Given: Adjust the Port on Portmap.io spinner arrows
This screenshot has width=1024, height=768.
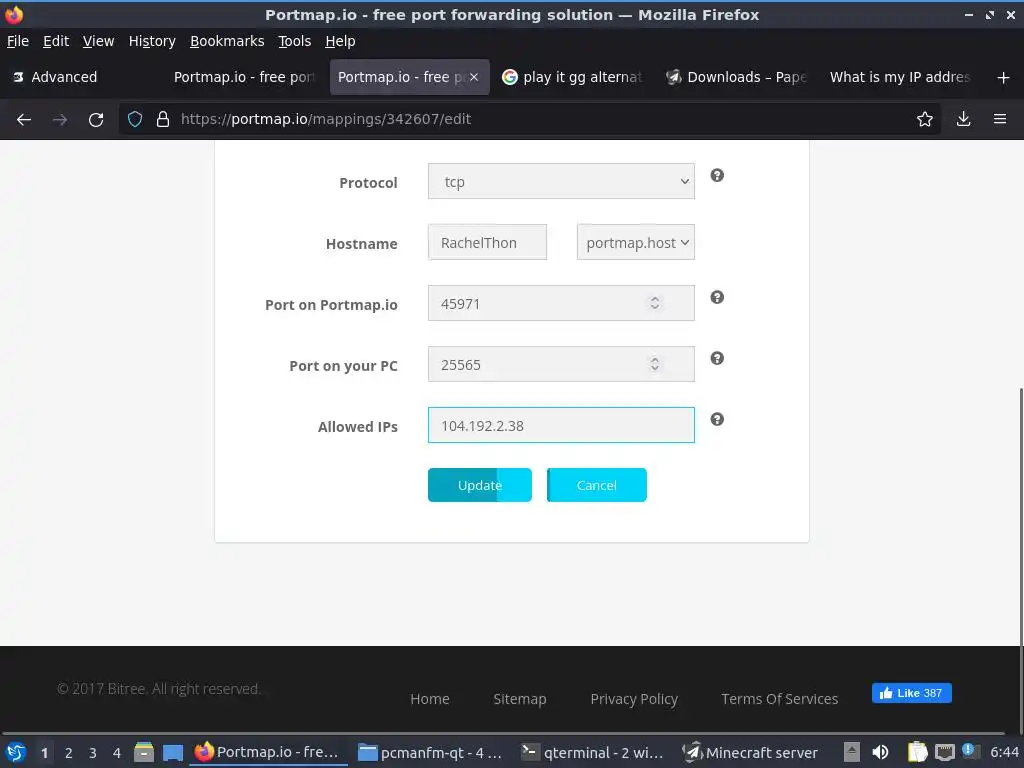Looking at the screenshot, I should (654, 303).
